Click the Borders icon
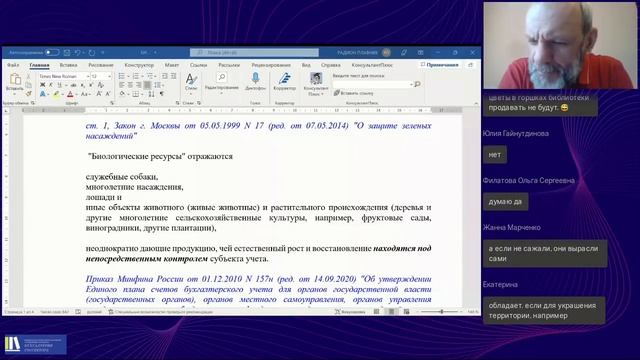640x360 pixels. 136,94
